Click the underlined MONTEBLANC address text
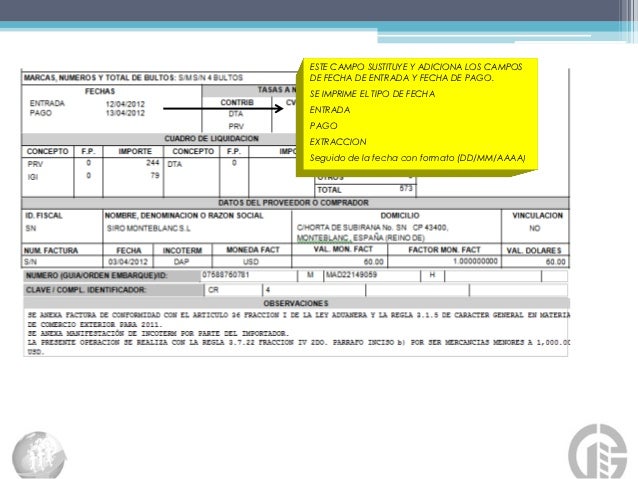 click(323, 238)
